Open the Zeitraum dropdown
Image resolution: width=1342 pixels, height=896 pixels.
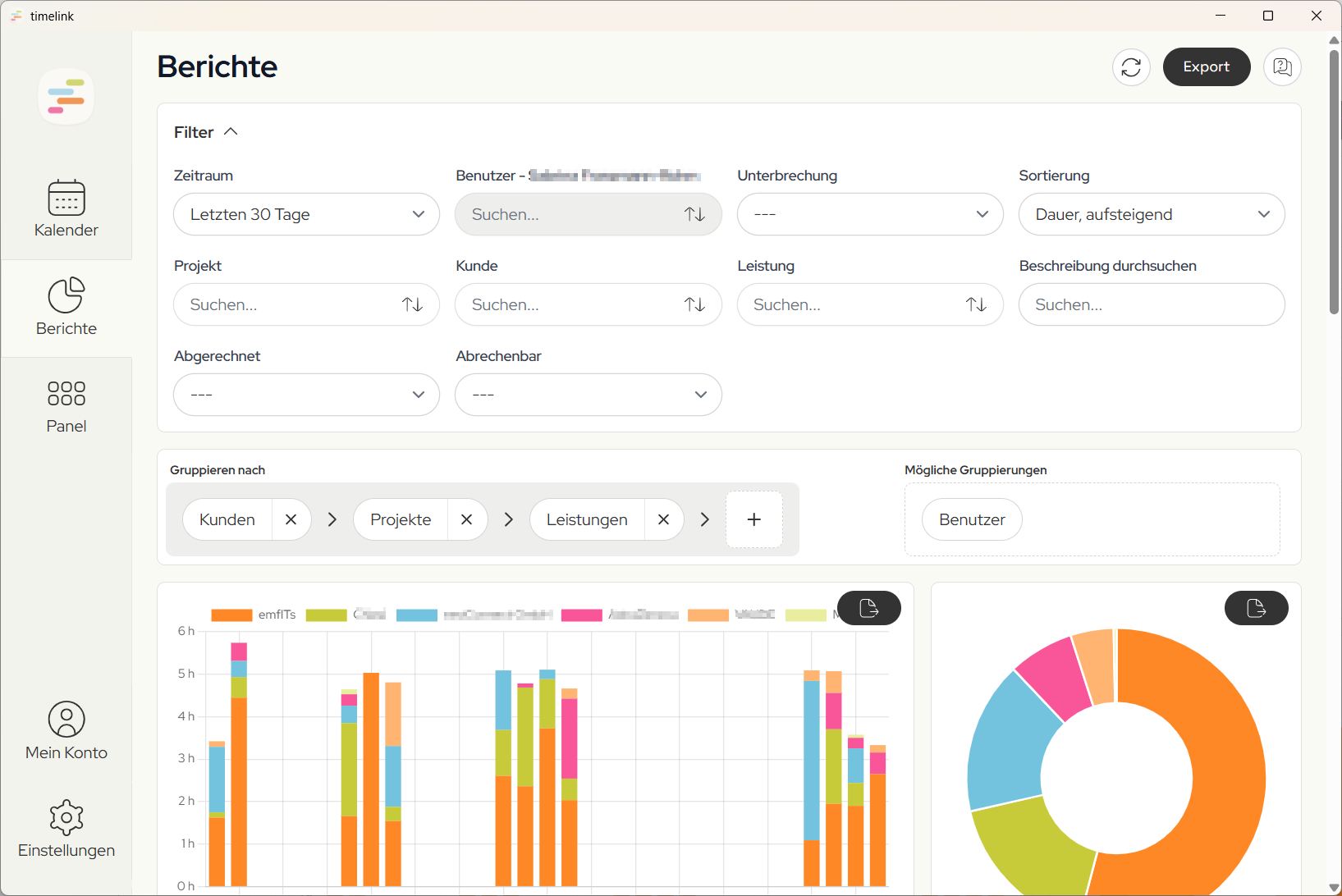306,214
